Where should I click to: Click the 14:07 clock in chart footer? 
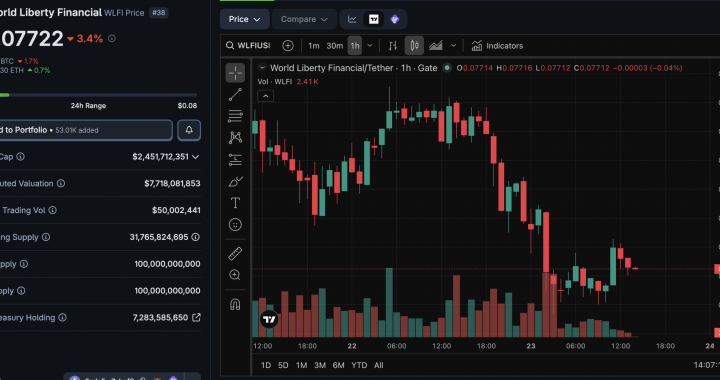pyautogui.click(x=706, y=365)
